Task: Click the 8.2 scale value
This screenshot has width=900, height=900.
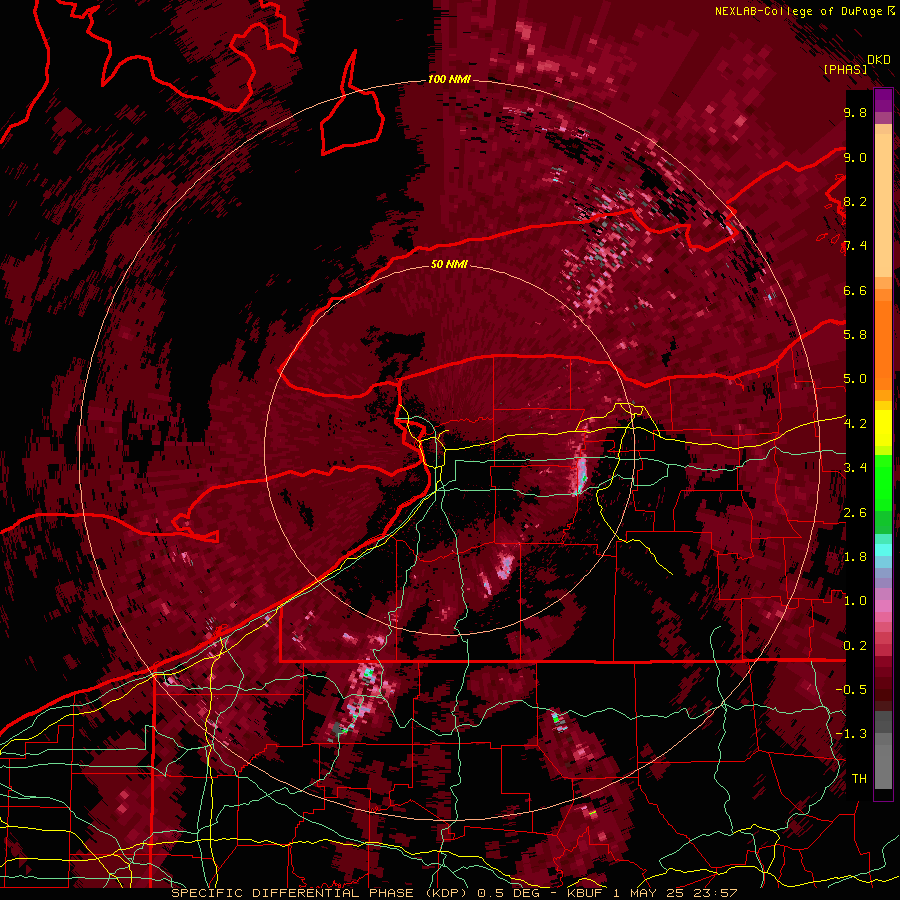Action: coord(855,201)
